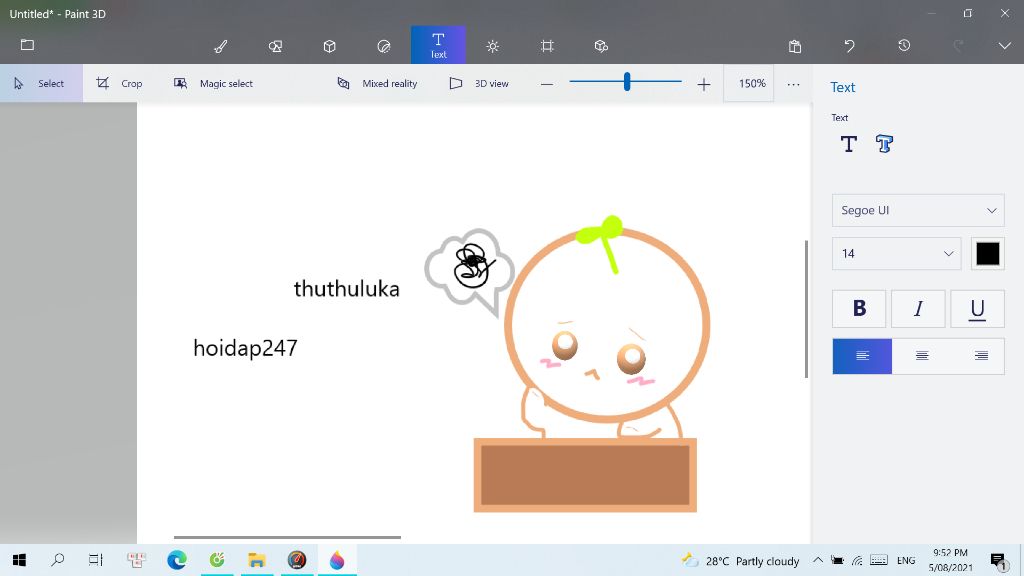
Task: Open the History panel
Action: [x=904, y=46]
